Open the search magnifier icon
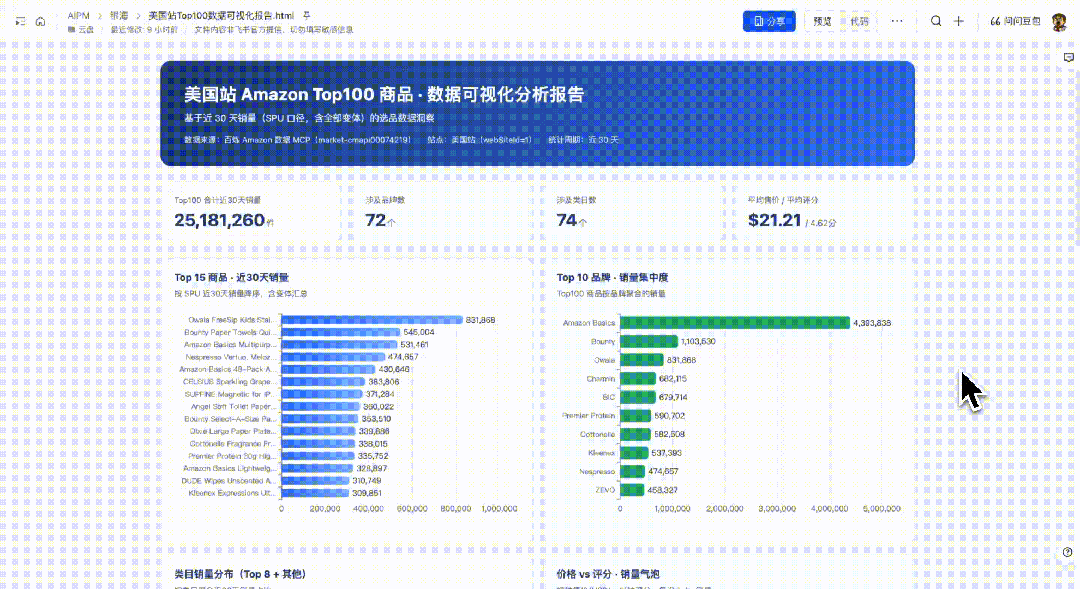The height and width of the screenshot is (589, 1080). [x=936, y=21]
